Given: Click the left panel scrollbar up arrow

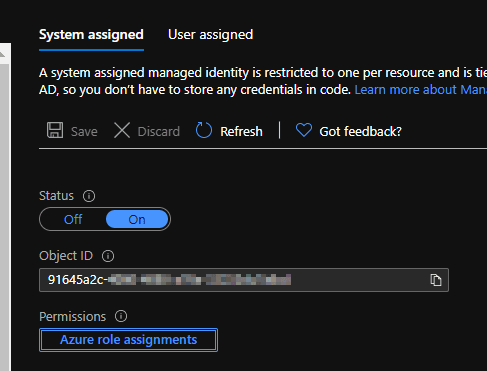Looking at the screenshot, I should [3, 54].
